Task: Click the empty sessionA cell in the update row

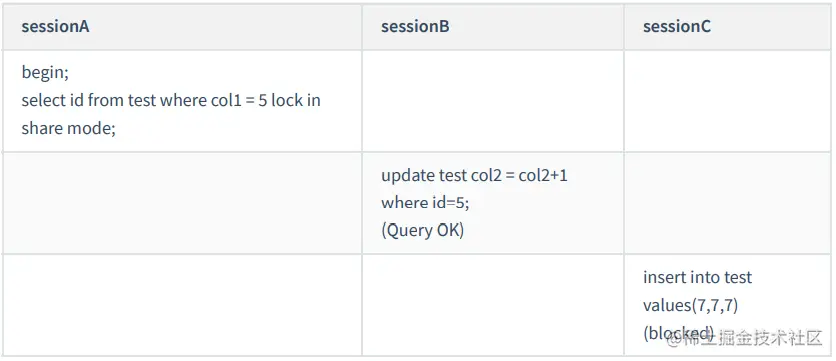Action: pos(182,203)
